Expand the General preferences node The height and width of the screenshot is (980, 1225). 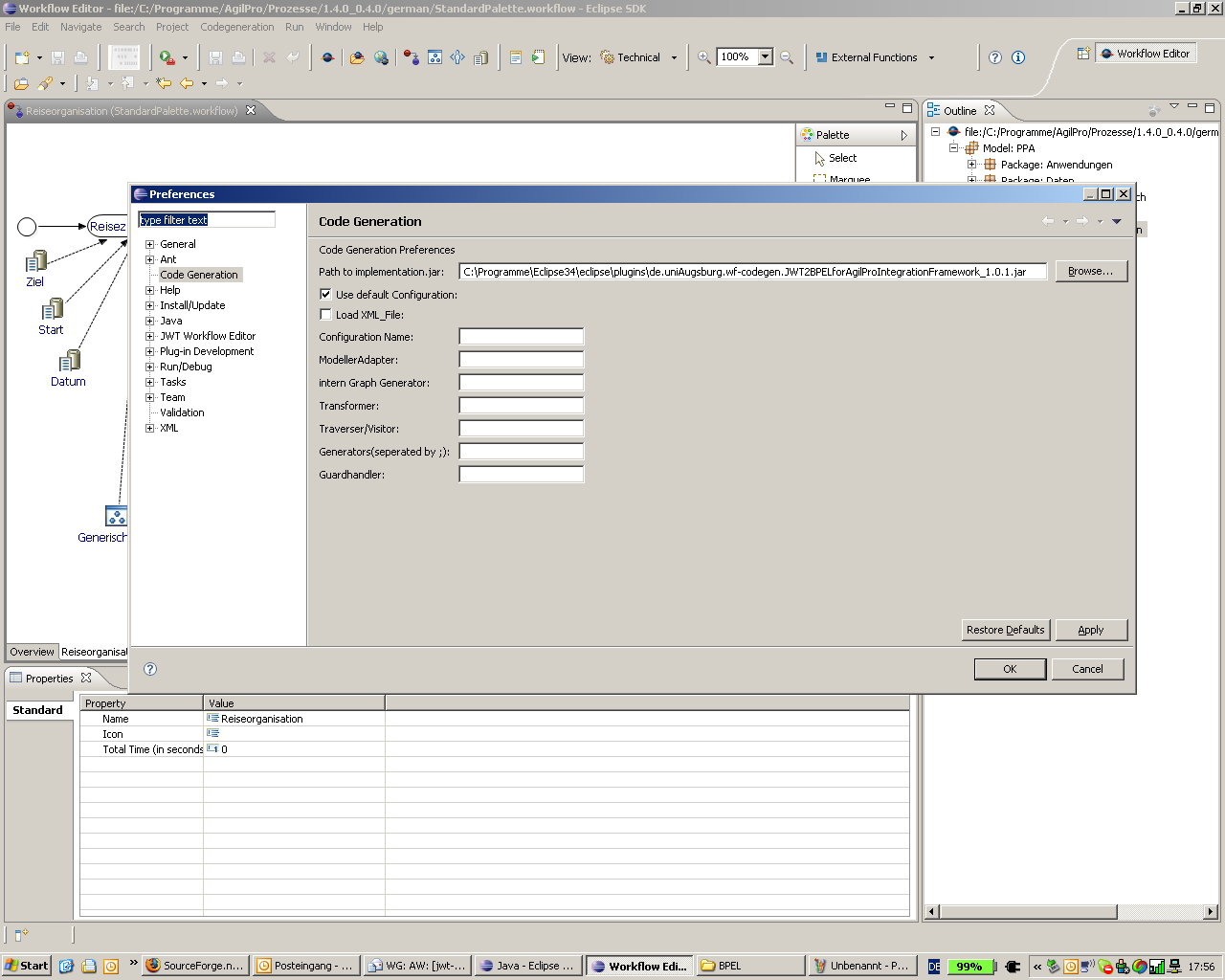point(150,244)
